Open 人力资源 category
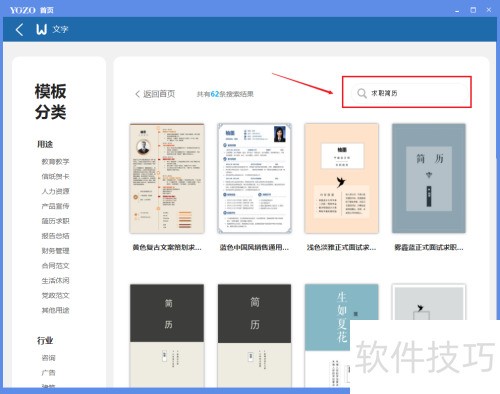 (55, 191)
